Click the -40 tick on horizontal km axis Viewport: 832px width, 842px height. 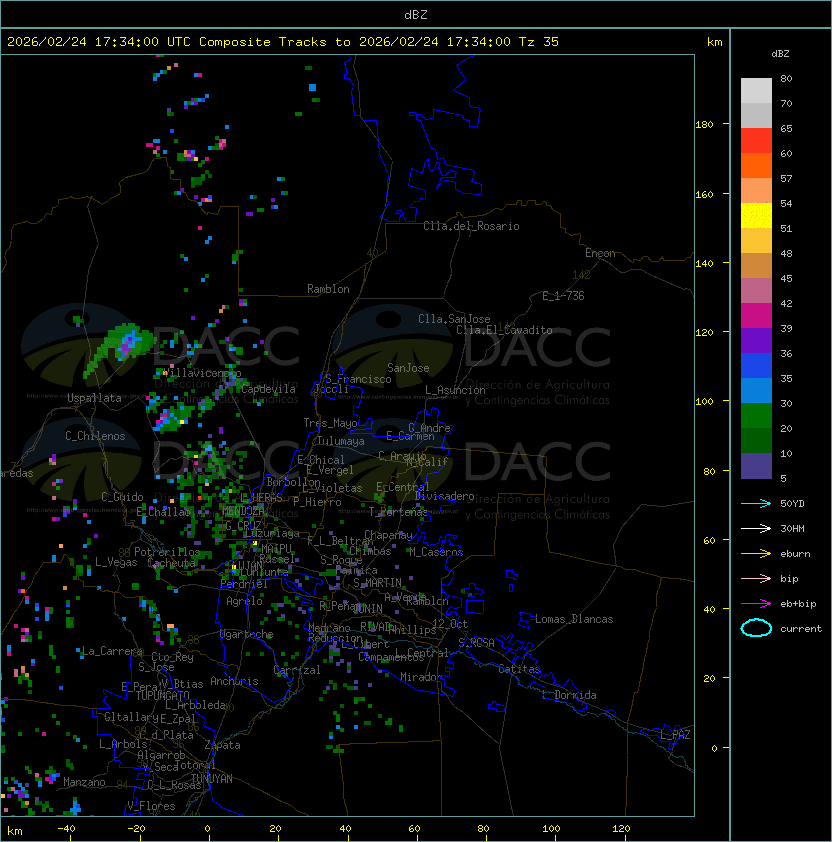[67, 829]
